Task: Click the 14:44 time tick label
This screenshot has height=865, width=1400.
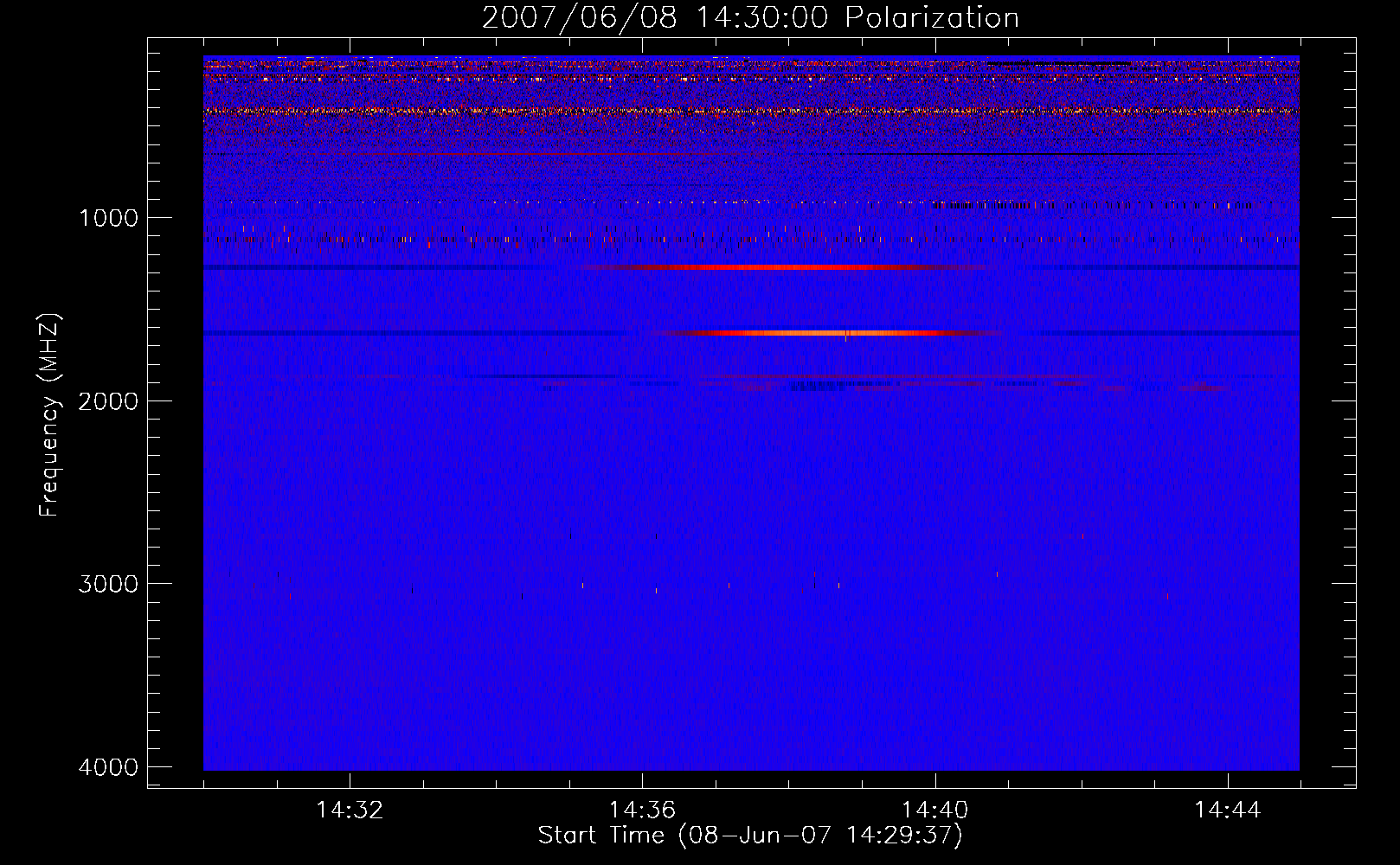Action: (x=1228, y=811)
